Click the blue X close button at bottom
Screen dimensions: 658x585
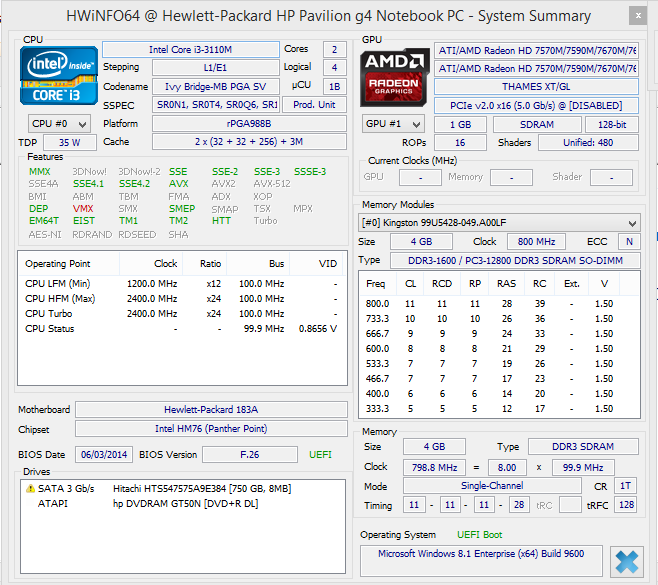pos(627,561)
